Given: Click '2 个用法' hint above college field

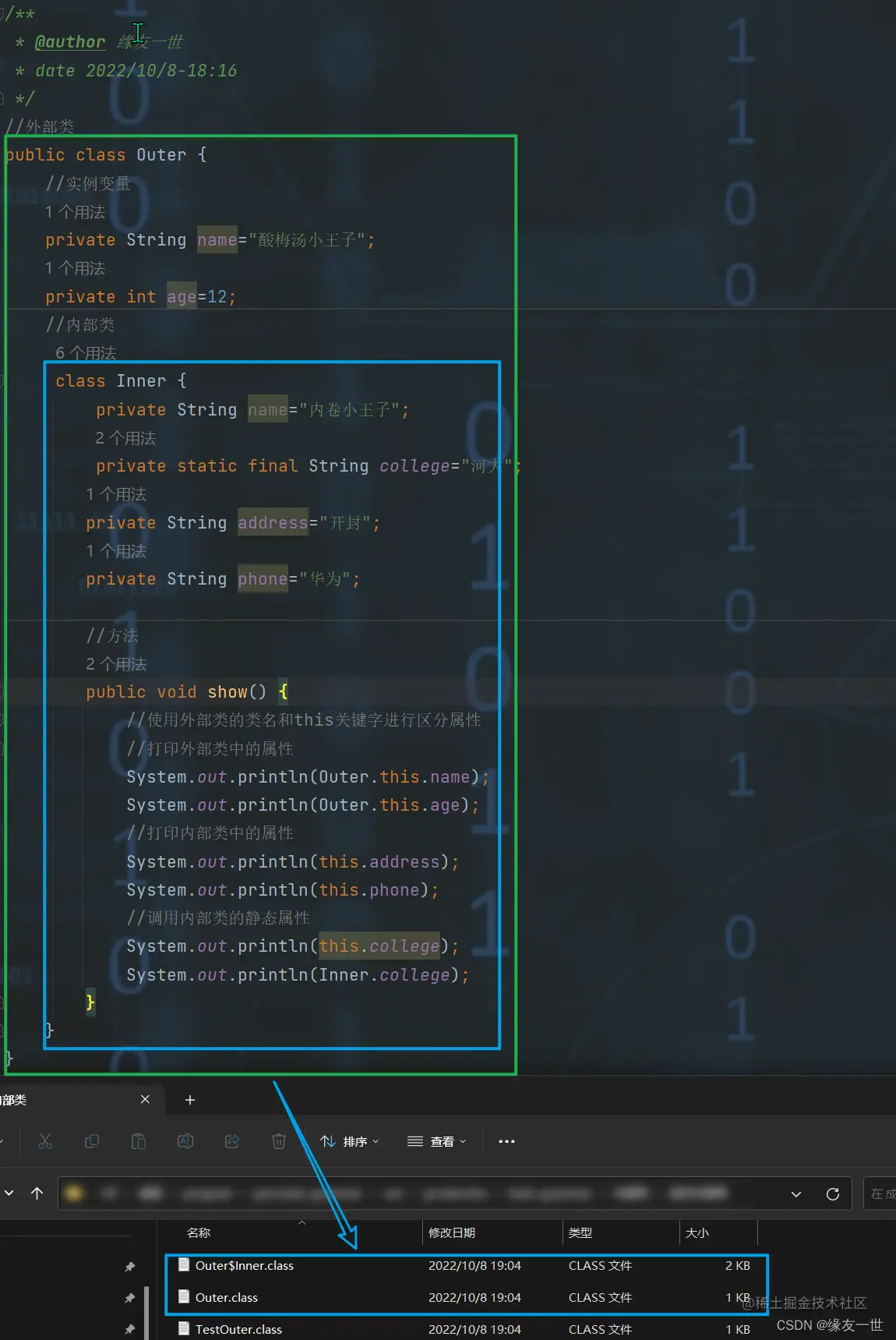Looking at the screenshot, I should coord(125,438).
